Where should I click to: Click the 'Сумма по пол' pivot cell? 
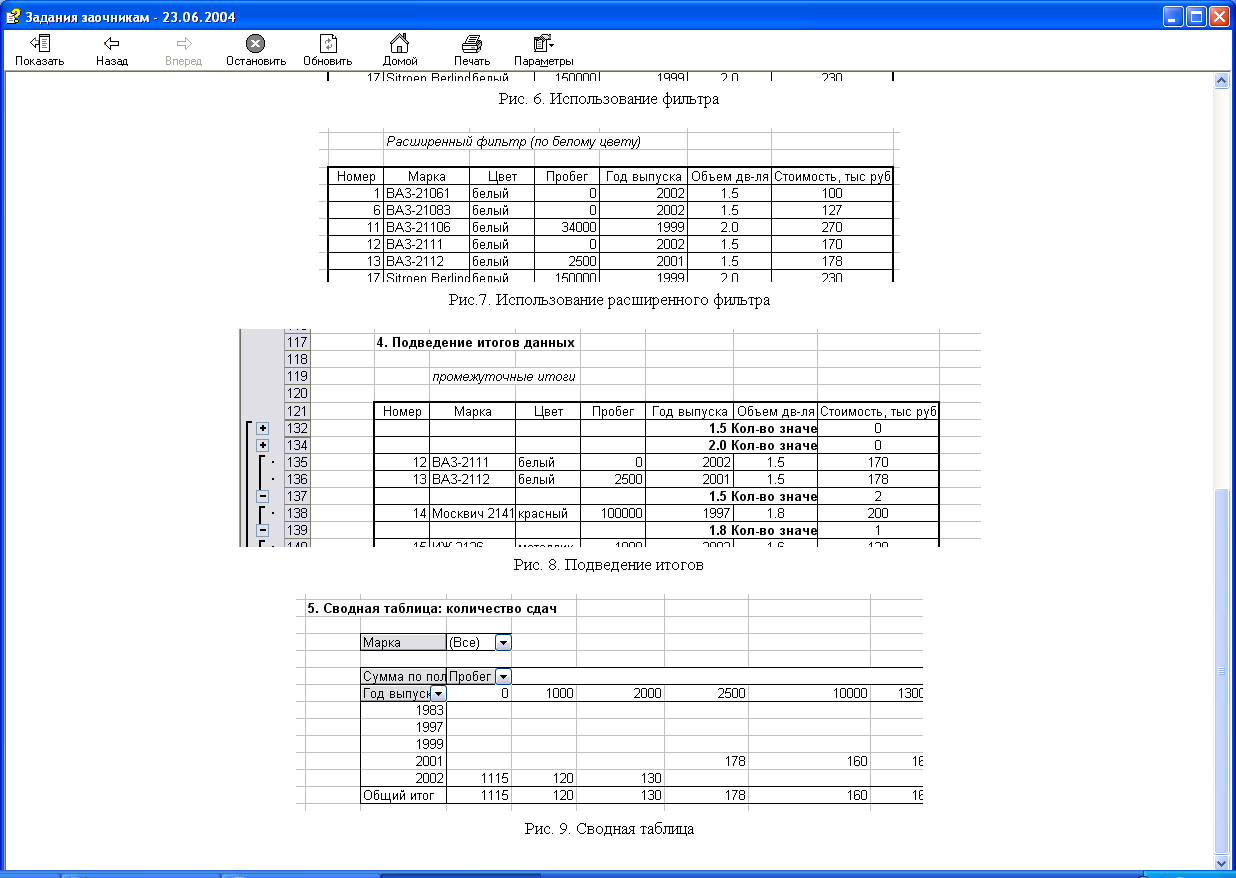[x=403, y=677]
